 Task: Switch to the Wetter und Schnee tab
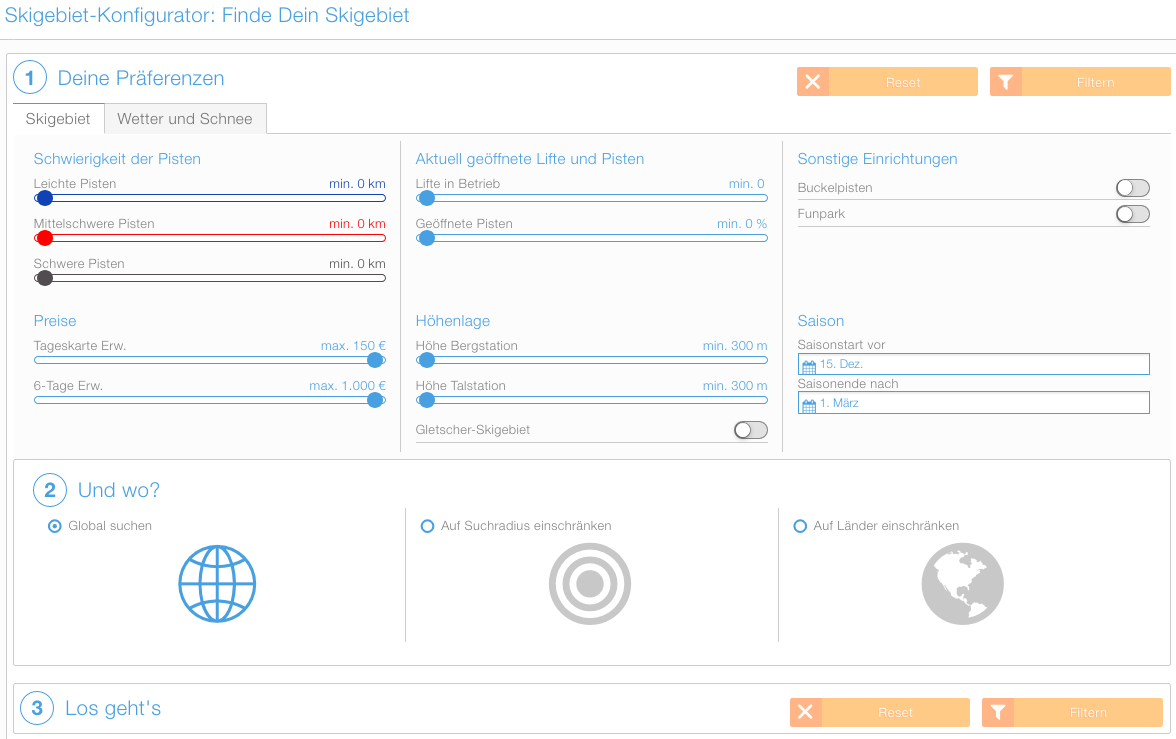click(185, 119)
